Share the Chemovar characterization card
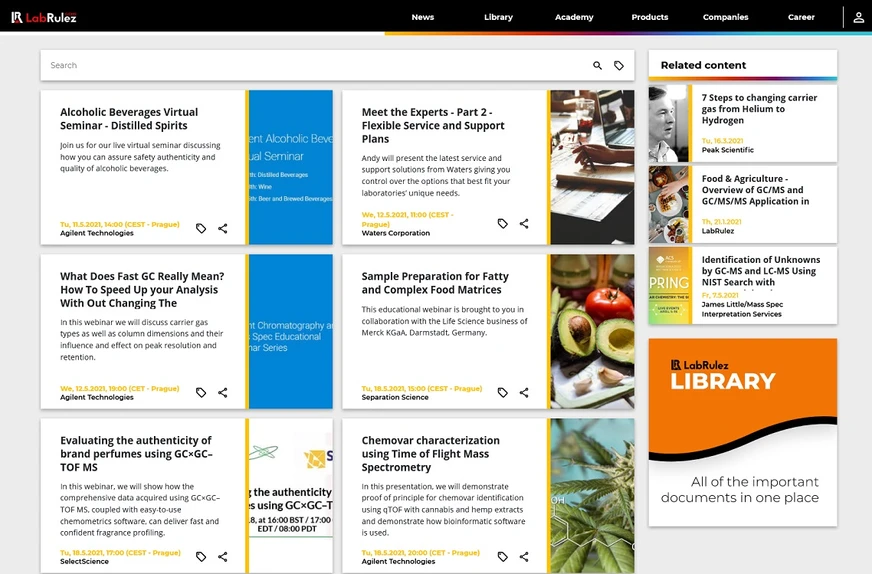 tap(524, 557)
